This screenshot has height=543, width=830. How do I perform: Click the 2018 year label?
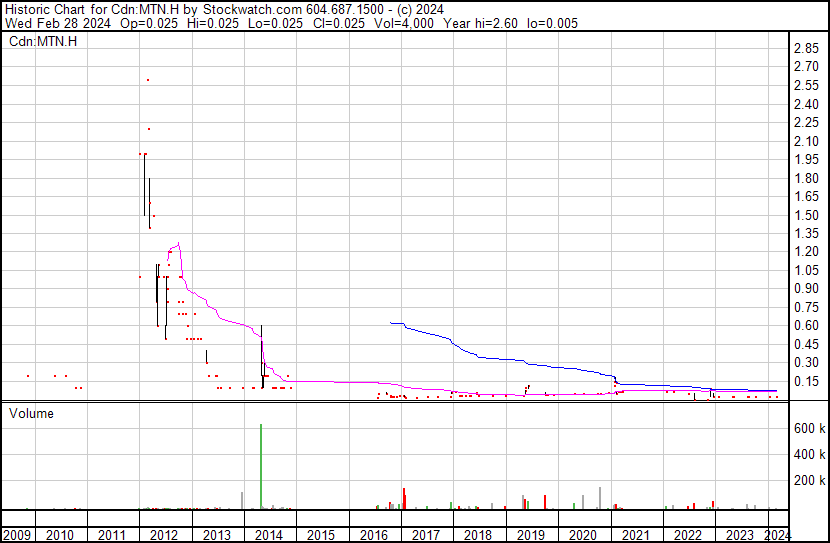(x=478, y=535)
